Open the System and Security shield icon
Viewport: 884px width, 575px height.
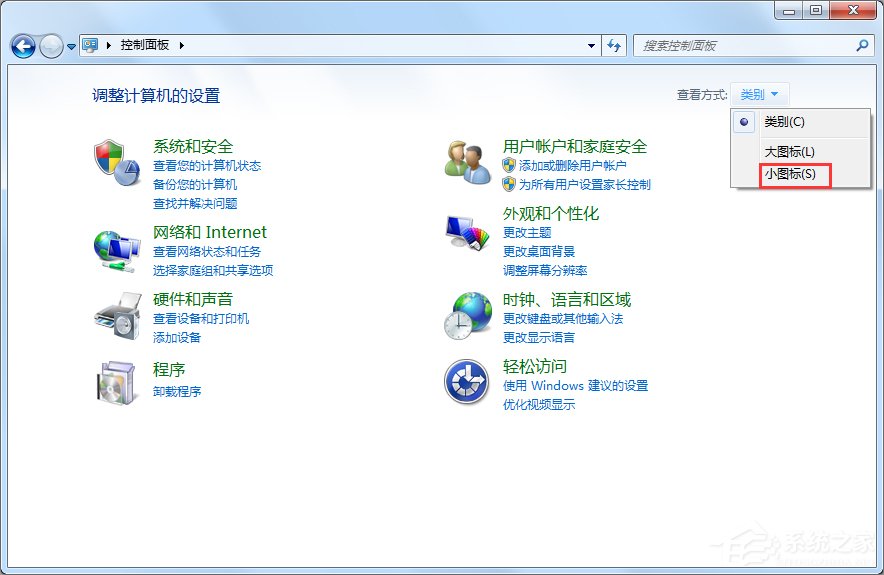pyautogui.click(x=116, y=163)
